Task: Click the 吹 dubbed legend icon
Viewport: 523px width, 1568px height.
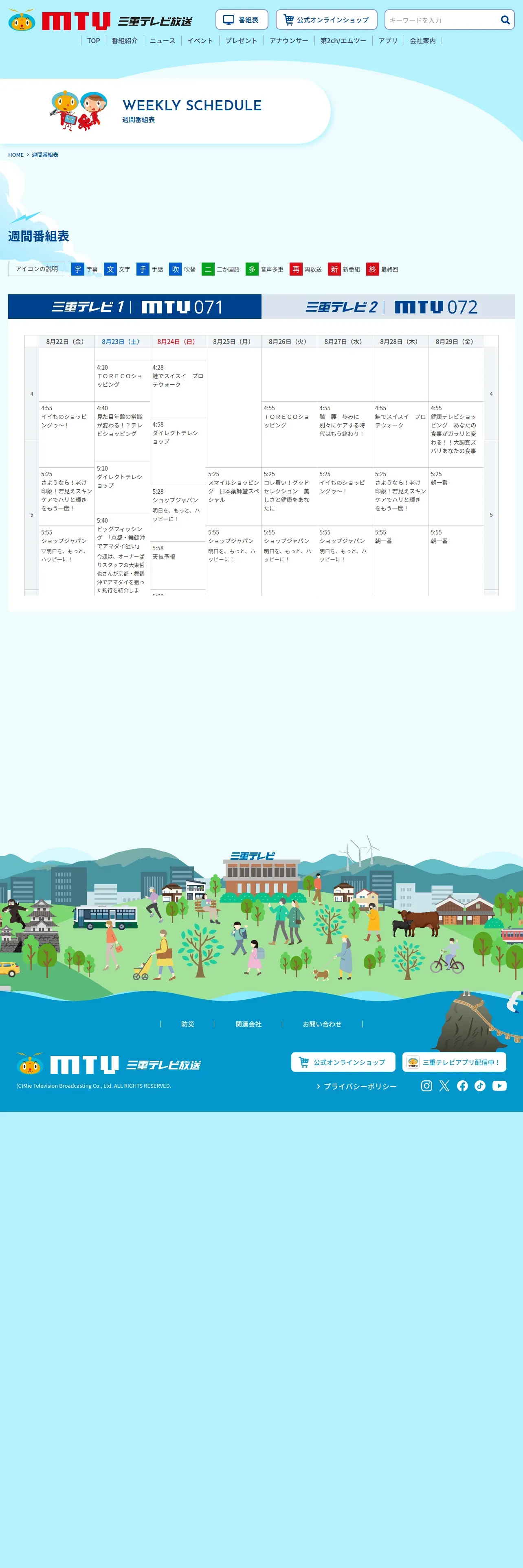Action: (x=175, y=269)
